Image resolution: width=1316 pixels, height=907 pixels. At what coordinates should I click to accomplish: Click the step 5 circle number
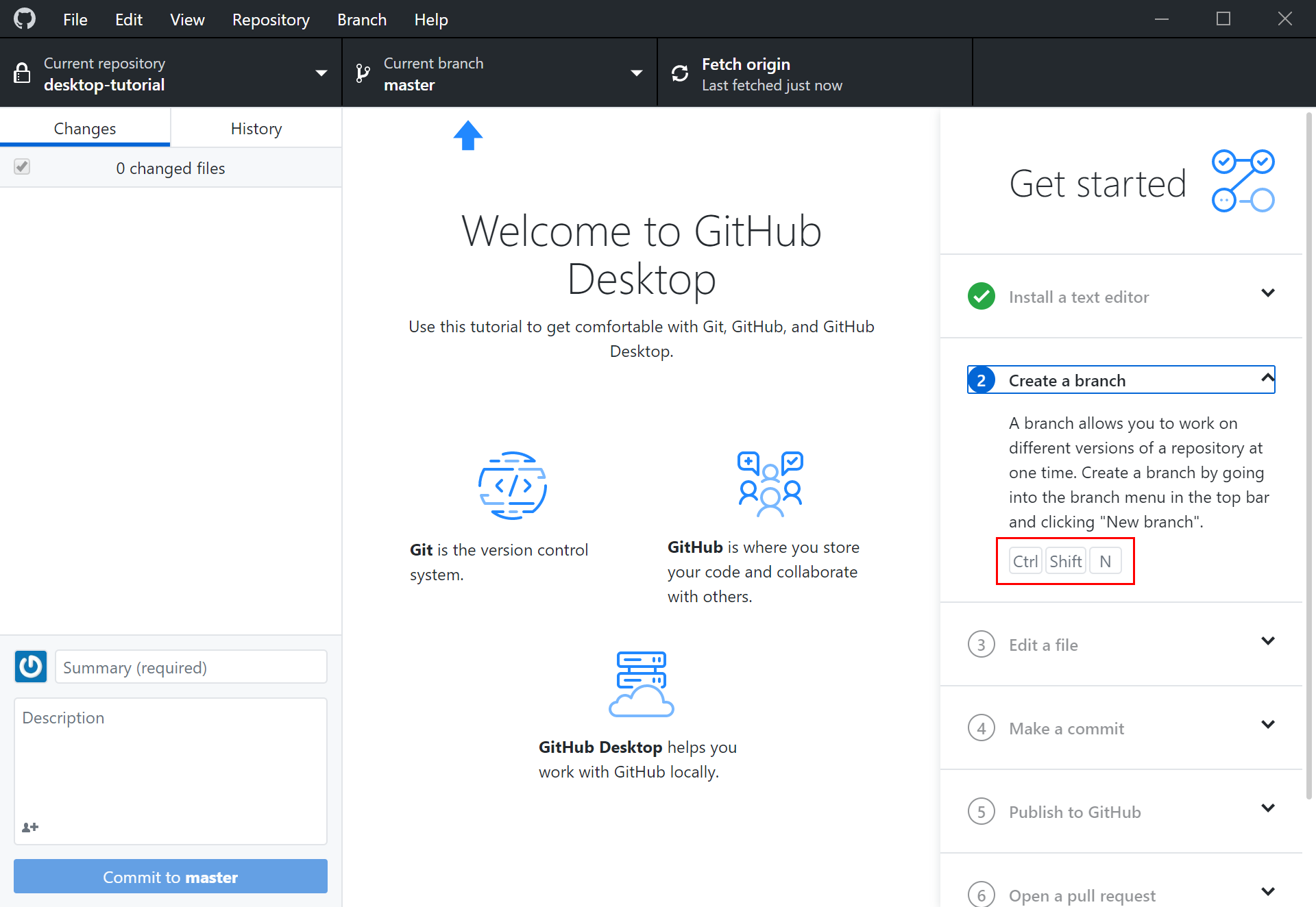coord(982,811)
